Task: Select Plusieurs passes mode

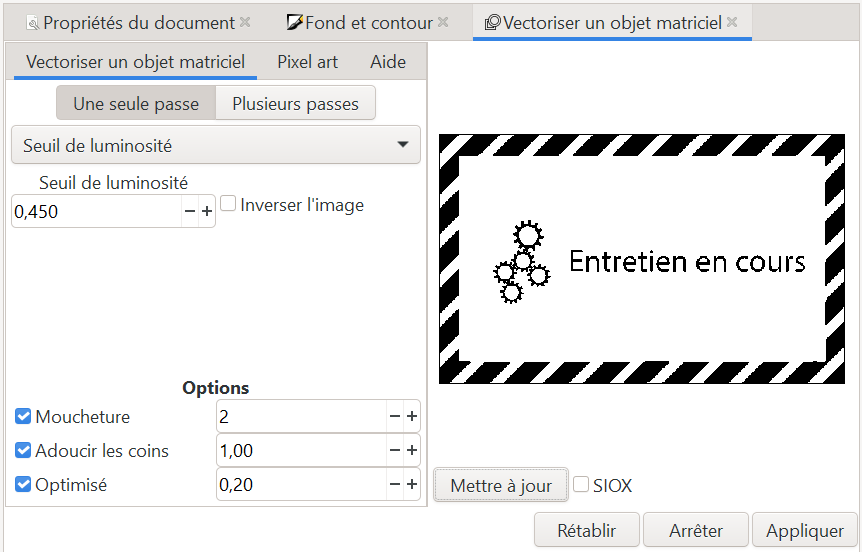Action: [295, 103]
